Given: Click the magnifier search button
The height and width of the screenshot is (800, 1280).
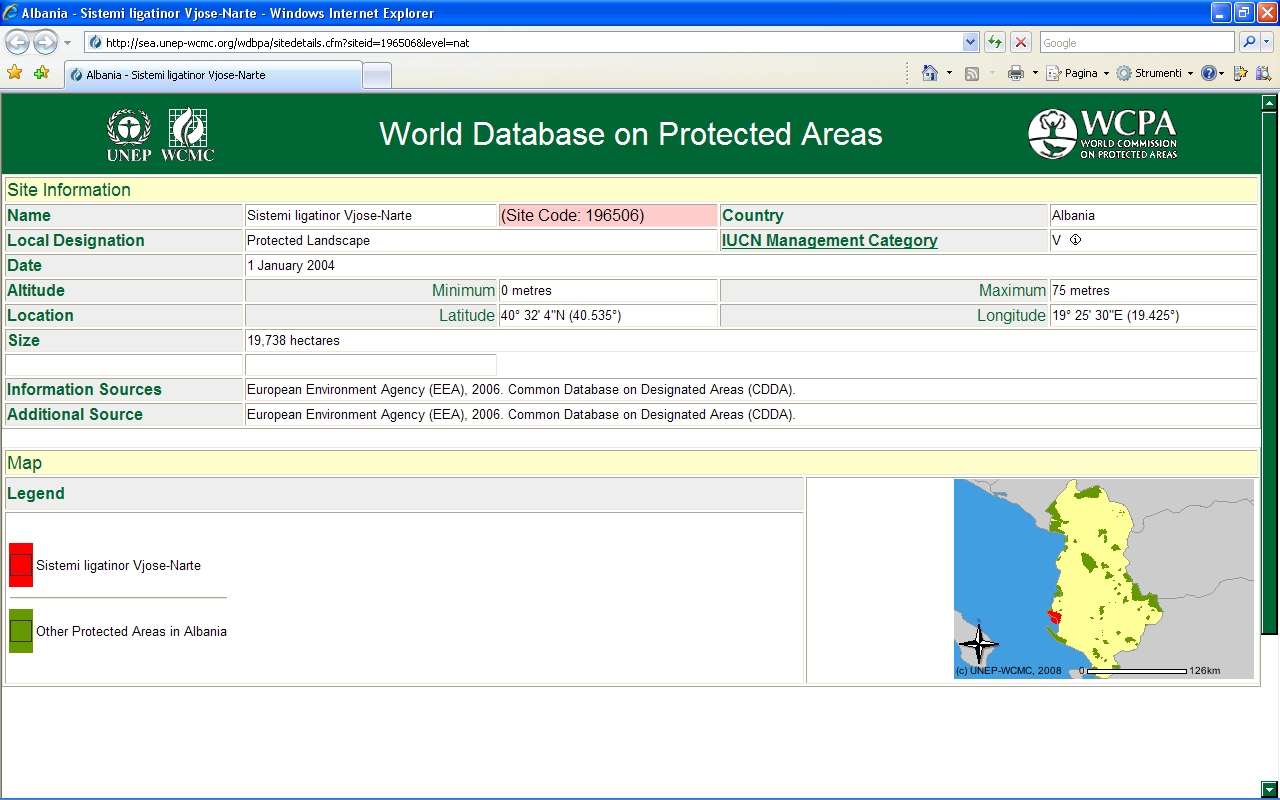Looking at the screenshot, I should tap(1248, 42).
